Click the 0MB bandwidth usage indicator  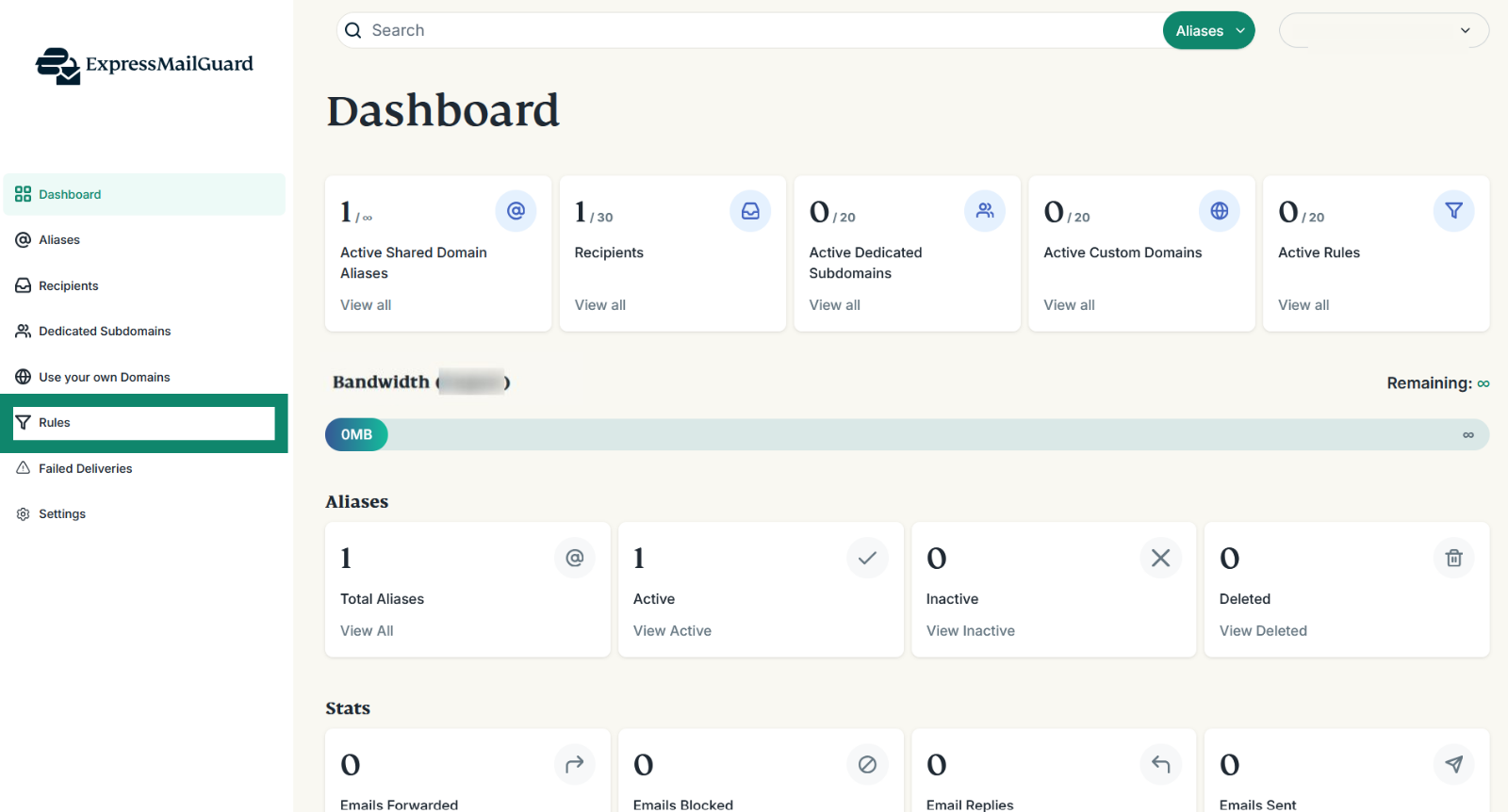pyautogui.click(x=356, y=434)
